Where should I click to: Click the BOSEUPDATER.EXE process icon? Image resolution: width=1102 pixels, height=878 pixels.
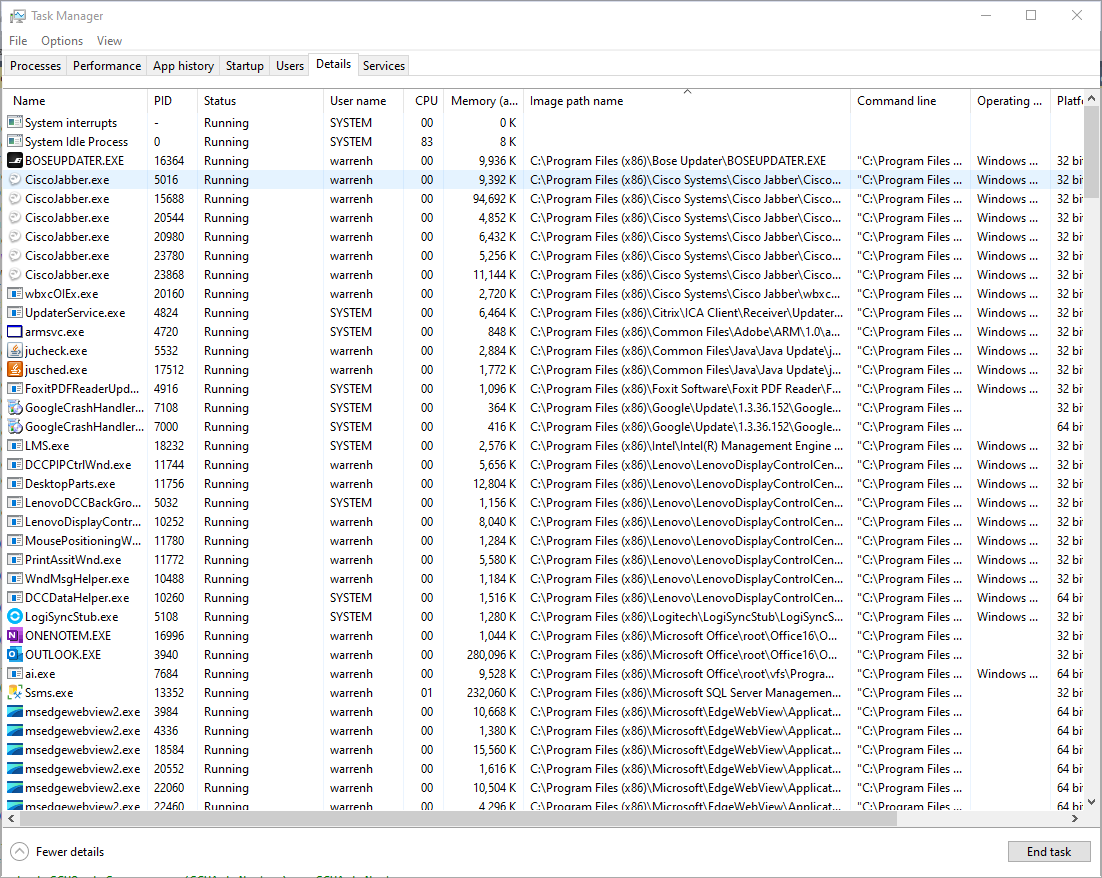click(x=15, y=160)
